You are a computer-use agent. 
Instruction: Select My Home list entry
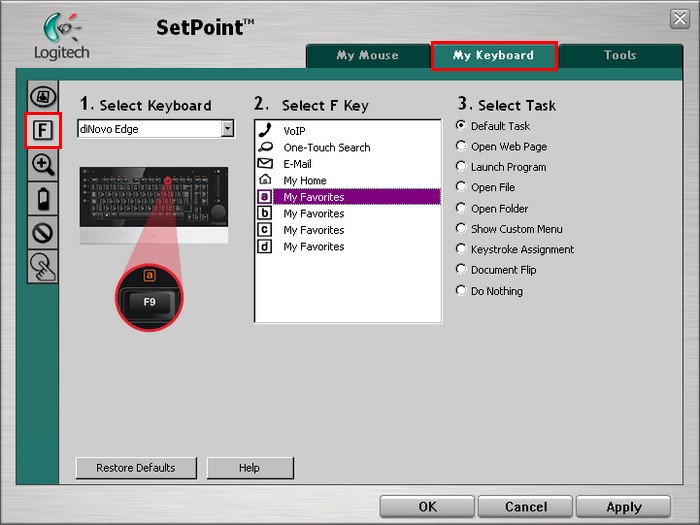pyautogui.click(x=348, y=180)
